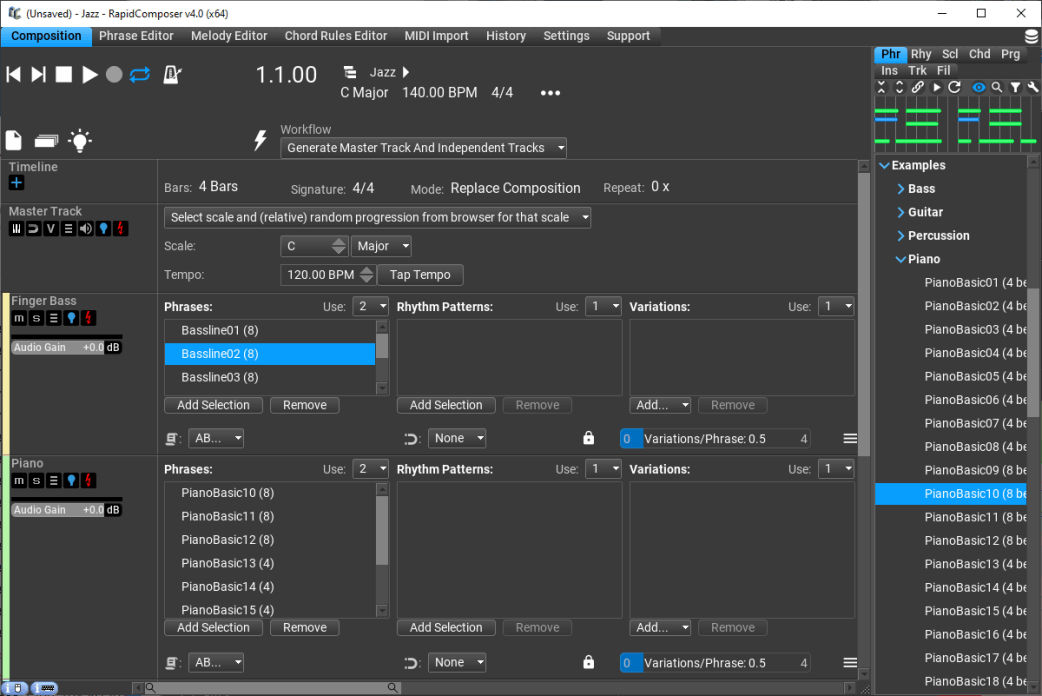Image resolution: width=1042 pixels, height=696 pixels.
Task: Open the Chord Rules Editor tab
Action: [x=336, y=36]
